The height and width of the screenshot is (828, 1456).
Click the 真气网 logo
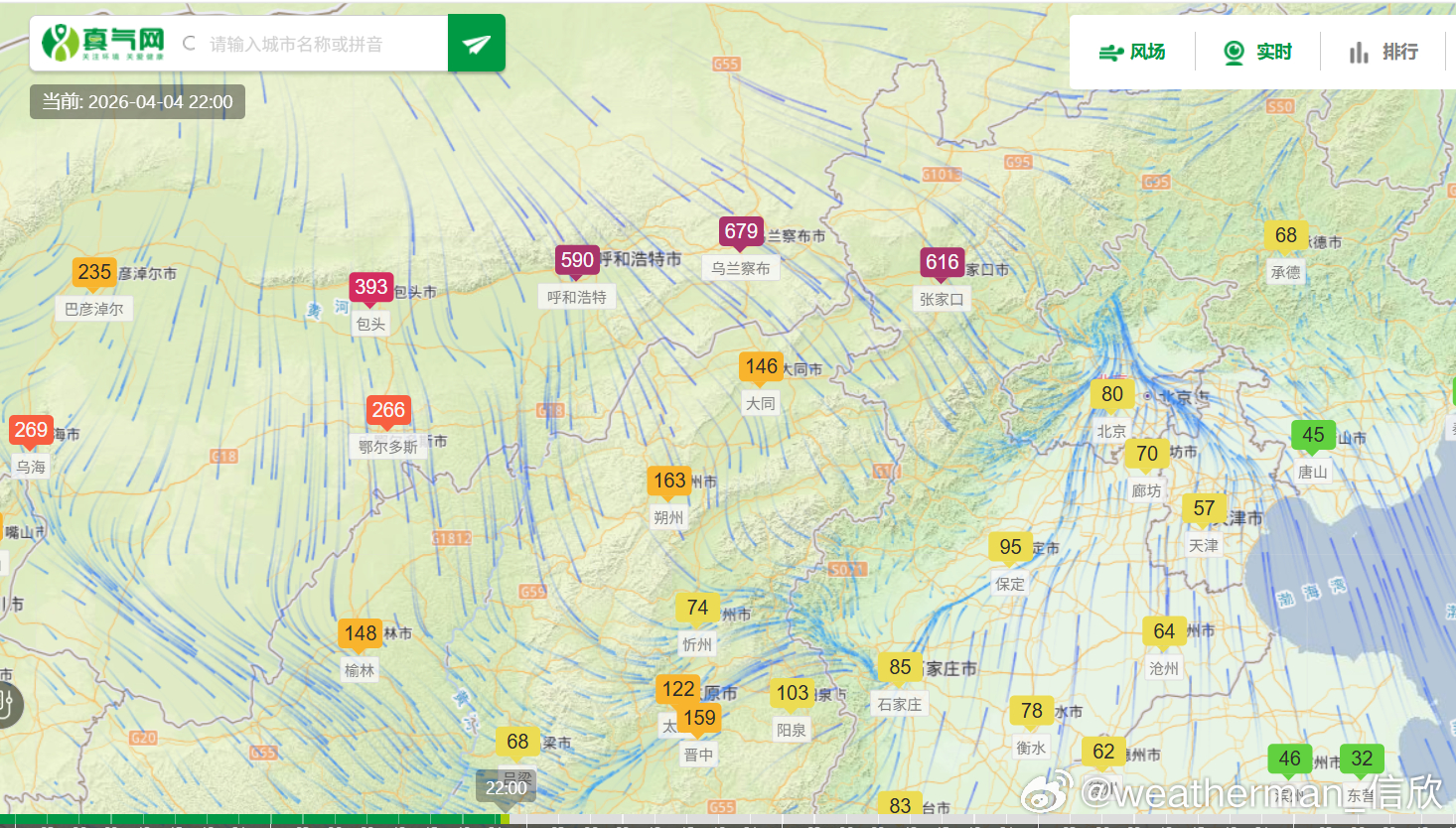[x=103, y=43]
